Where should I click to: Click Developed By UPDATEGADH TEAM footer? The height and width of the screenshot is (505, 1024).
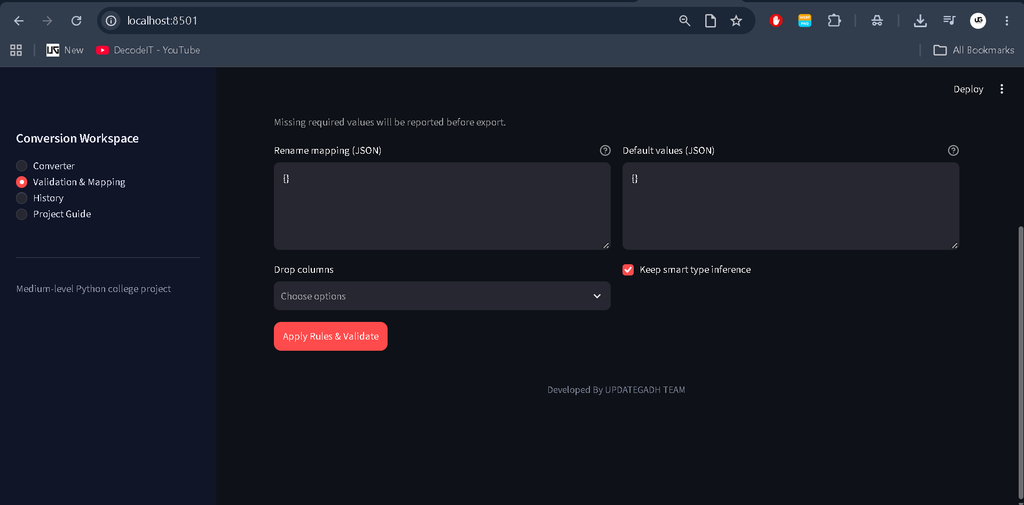pyautogui.click(x=616, y=390)
